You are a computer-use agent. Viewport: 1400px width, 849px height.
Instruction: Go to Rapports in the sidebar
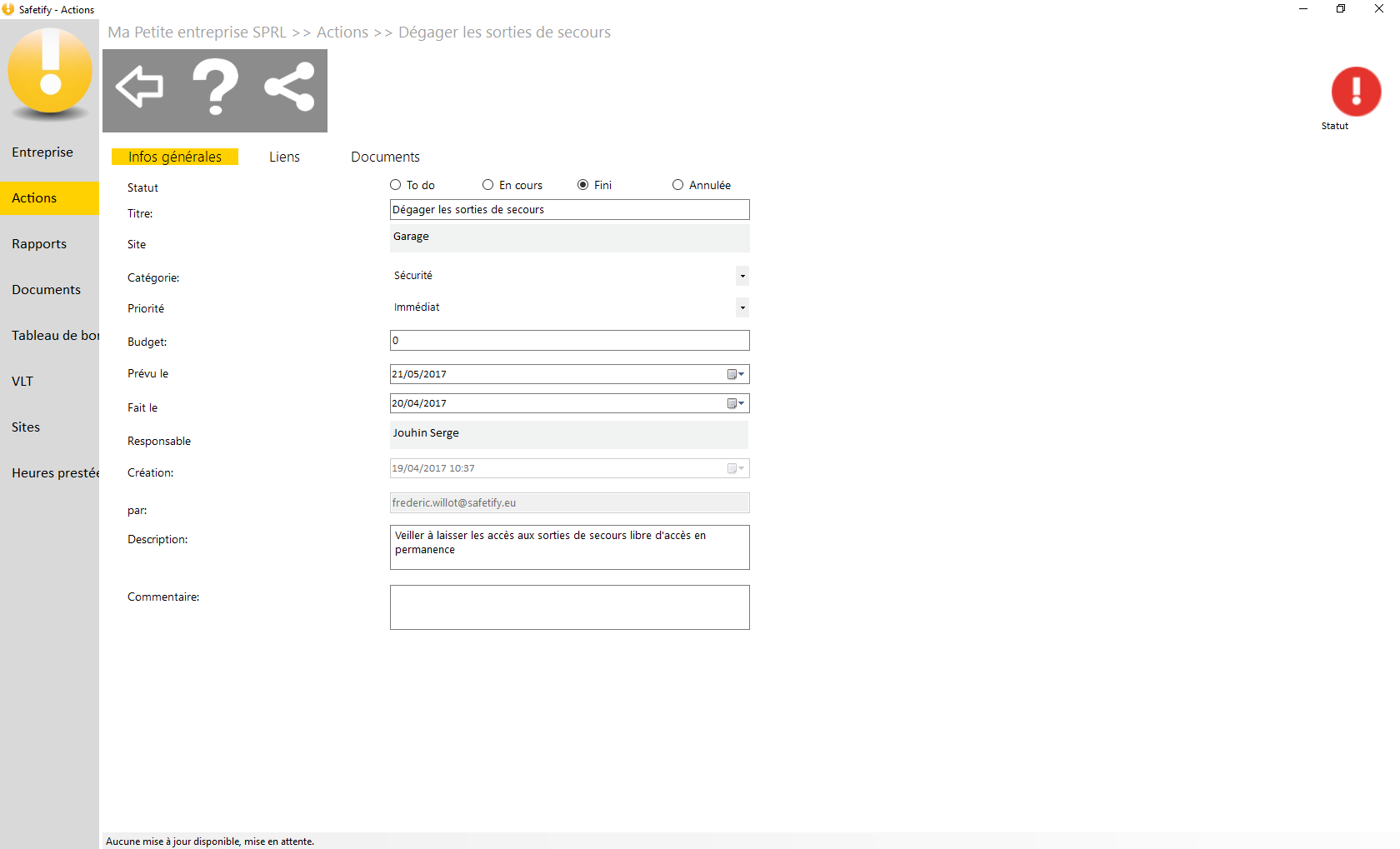pos(39,244)
